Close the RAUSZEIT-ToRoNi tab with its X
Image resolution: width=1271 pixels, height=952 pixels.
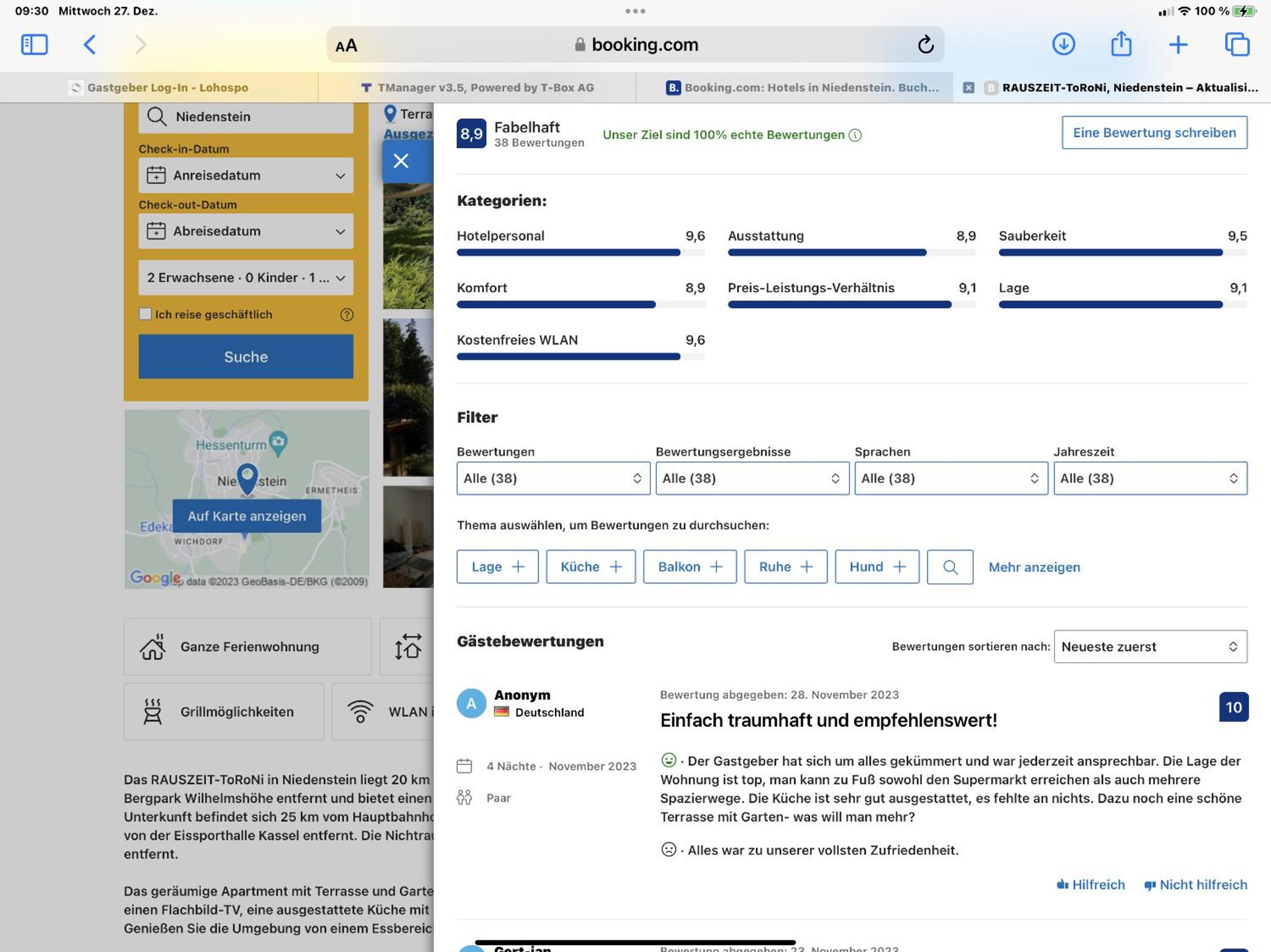point(968,87)
